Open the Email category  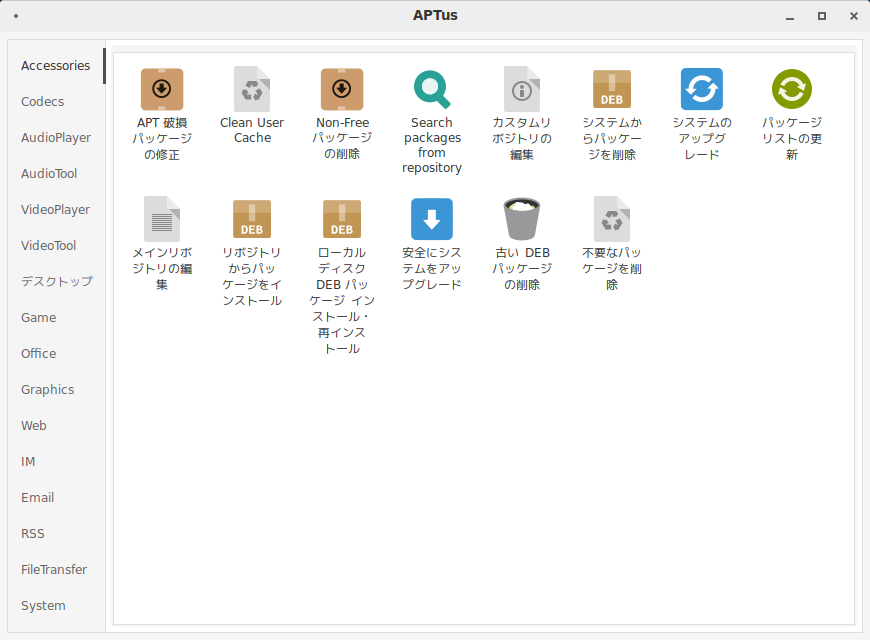tap(55, 498)
